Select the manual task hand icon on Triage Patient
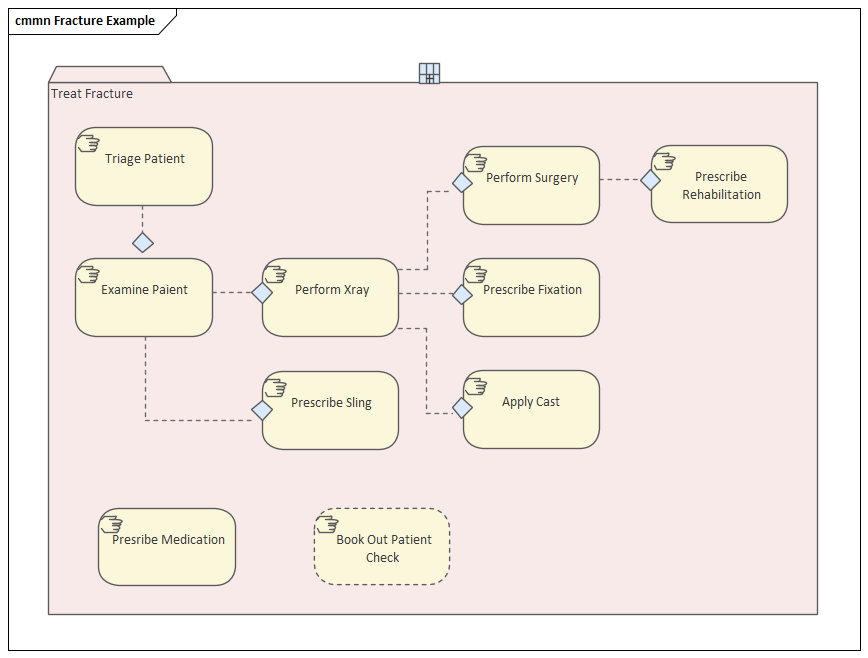868x658 pixels. [86, 145]
